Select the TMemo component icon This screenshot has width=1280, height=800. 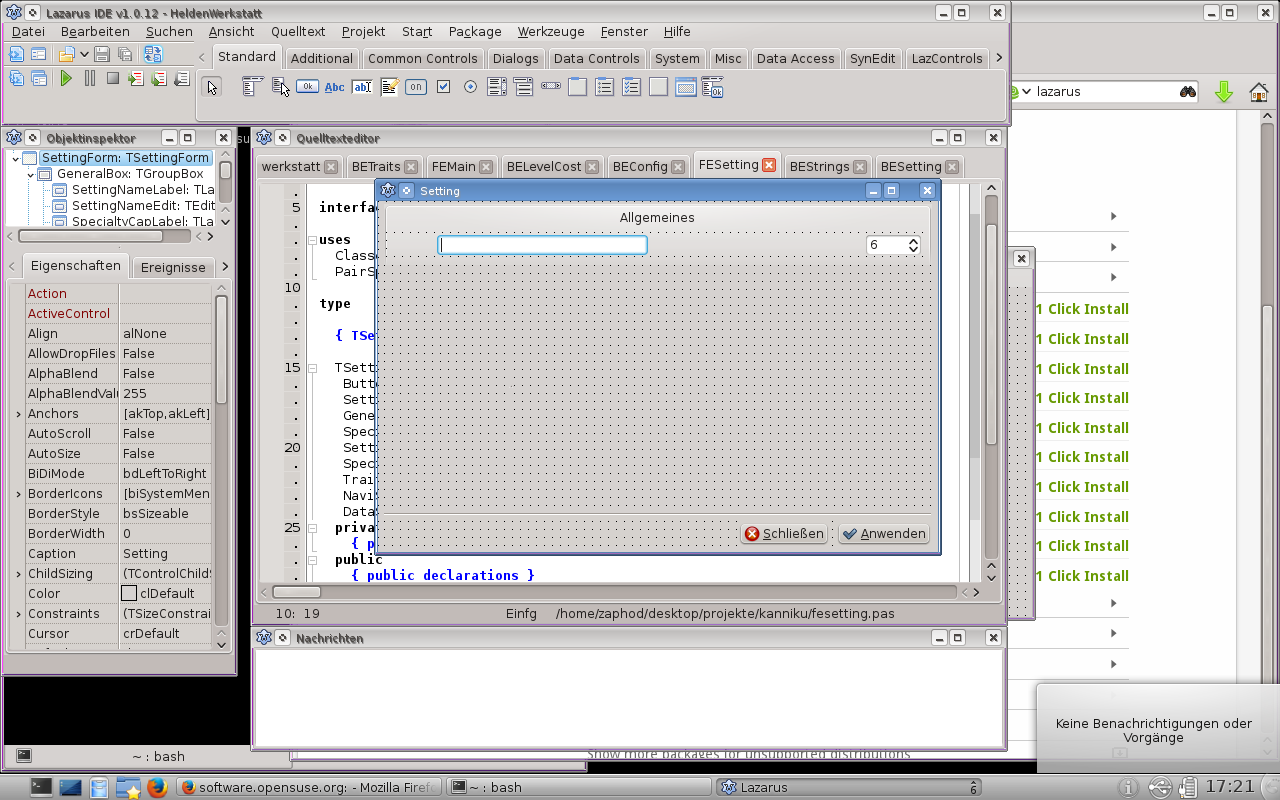389,87
